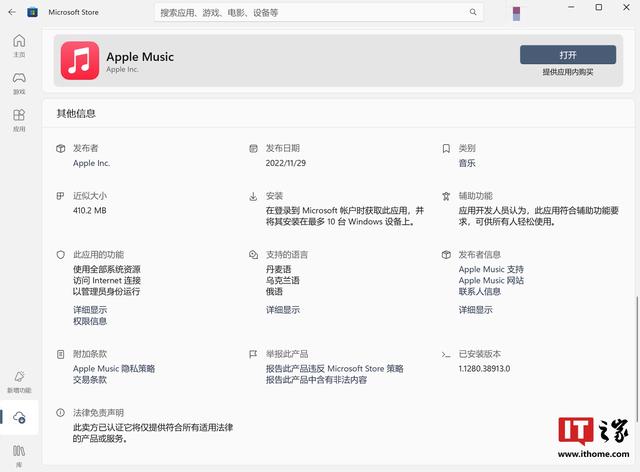Open the Library (库) sidebar icon

pyautogui.click(x=19, y=451)
